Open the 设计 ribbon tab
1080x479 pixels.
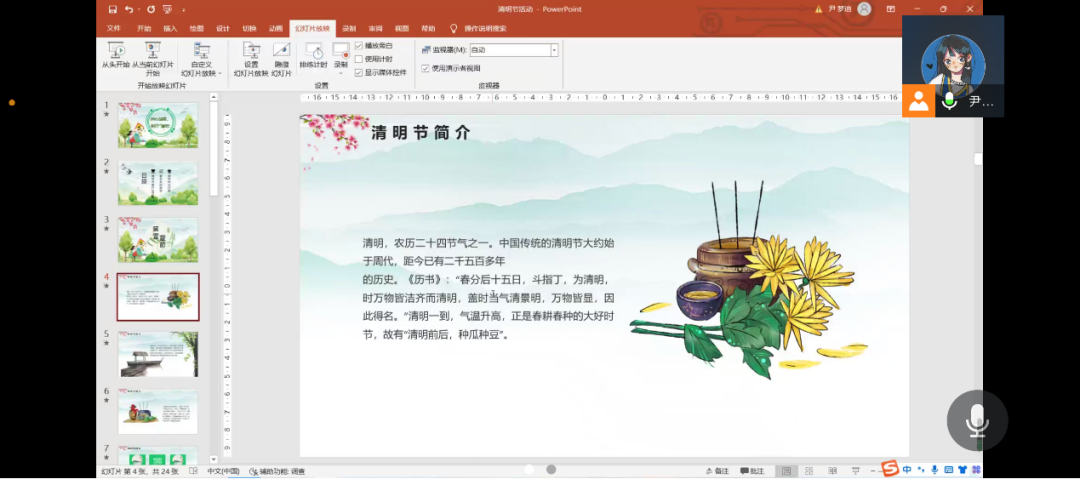[x=223, y=29]
